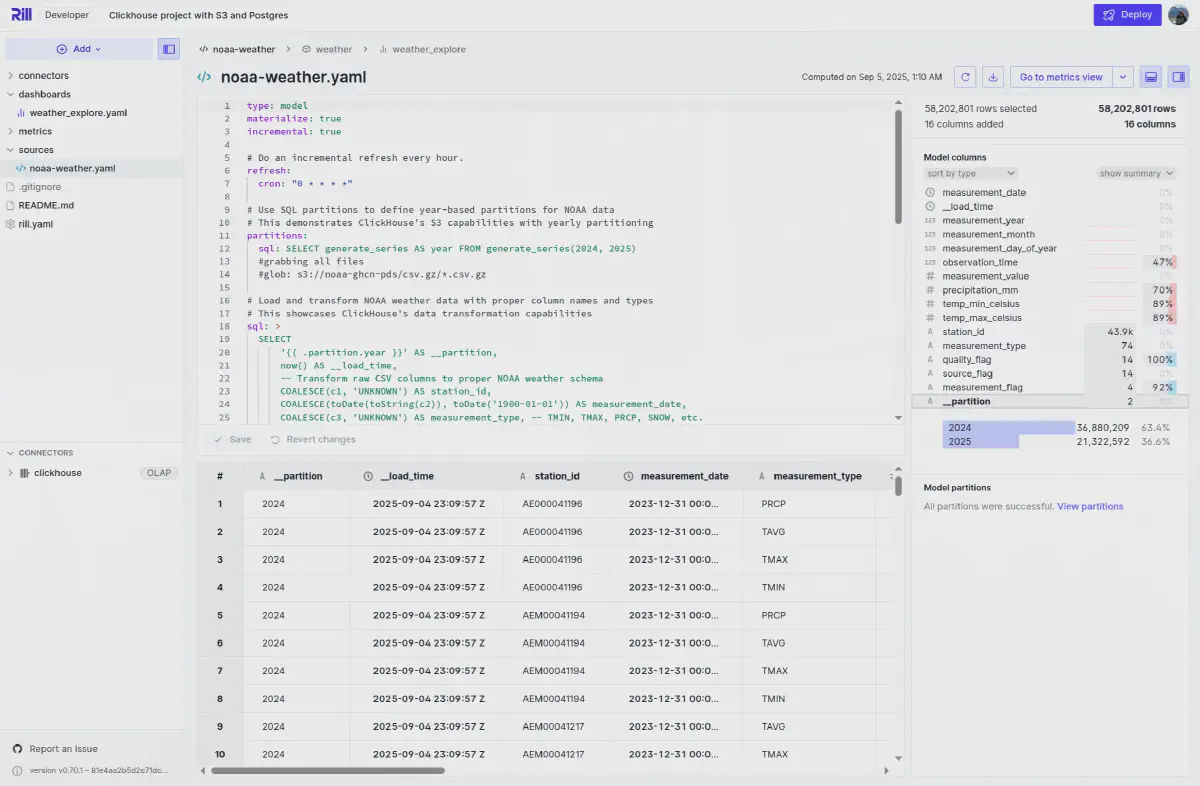Open the dropdown arrow beside Go to metrics view
The width and height of the screenshot is (1200, 786).
pyautogui.click(x=1123, y=77)
